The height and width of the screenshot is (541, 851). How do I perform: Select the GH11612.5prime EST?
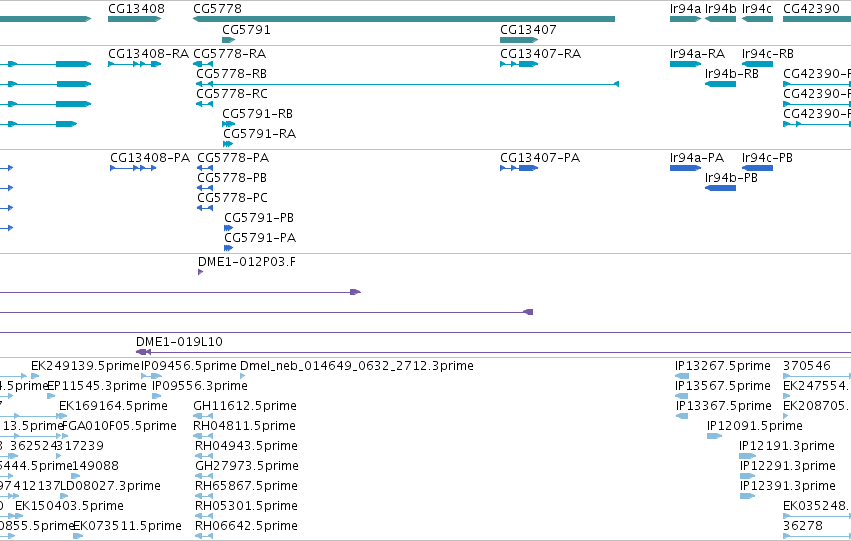click(203, 416)
